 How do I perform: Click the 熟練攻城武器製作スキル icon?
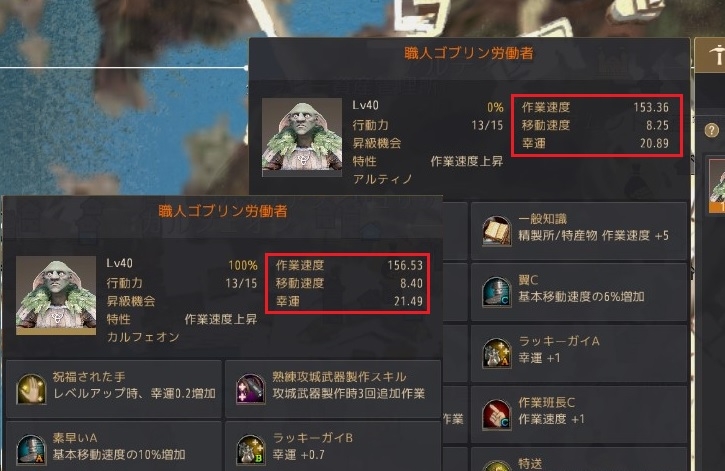coord(251,389)
